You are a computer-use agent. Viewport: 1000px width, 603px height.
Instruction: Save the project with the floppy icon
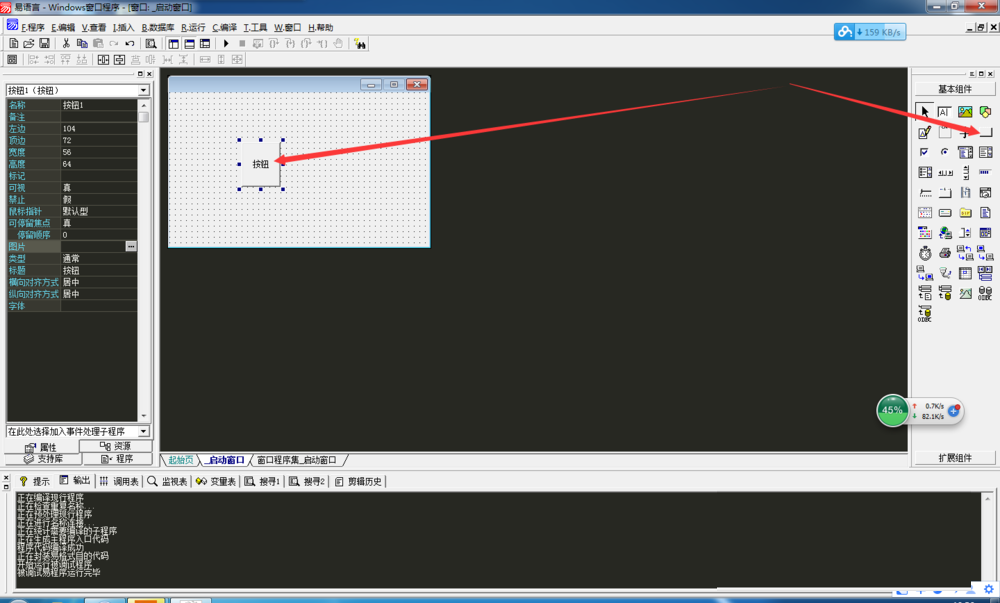[44, 43]
